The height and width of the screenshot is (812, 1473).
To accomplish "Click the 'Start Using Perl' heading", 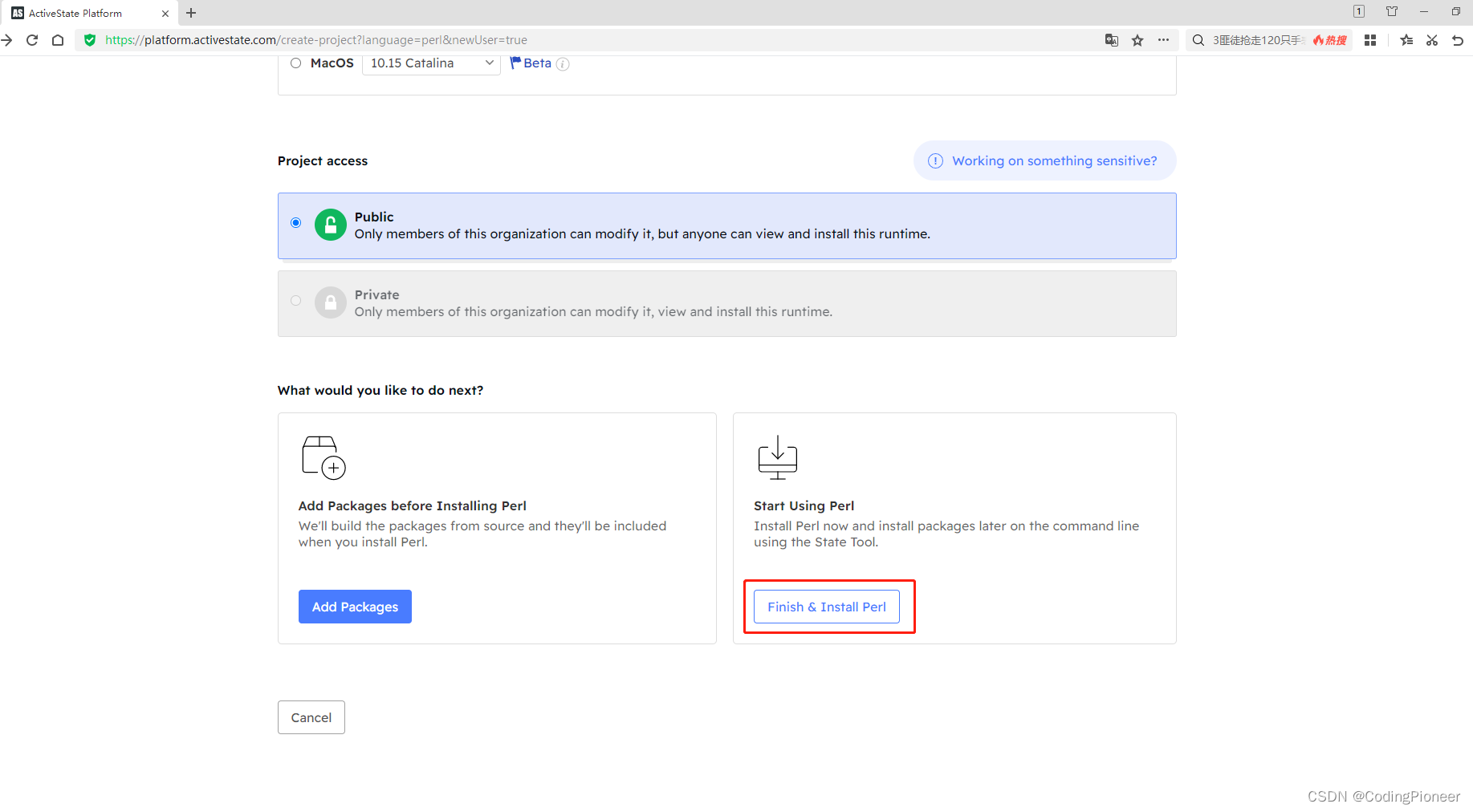I will pos(804,505).
